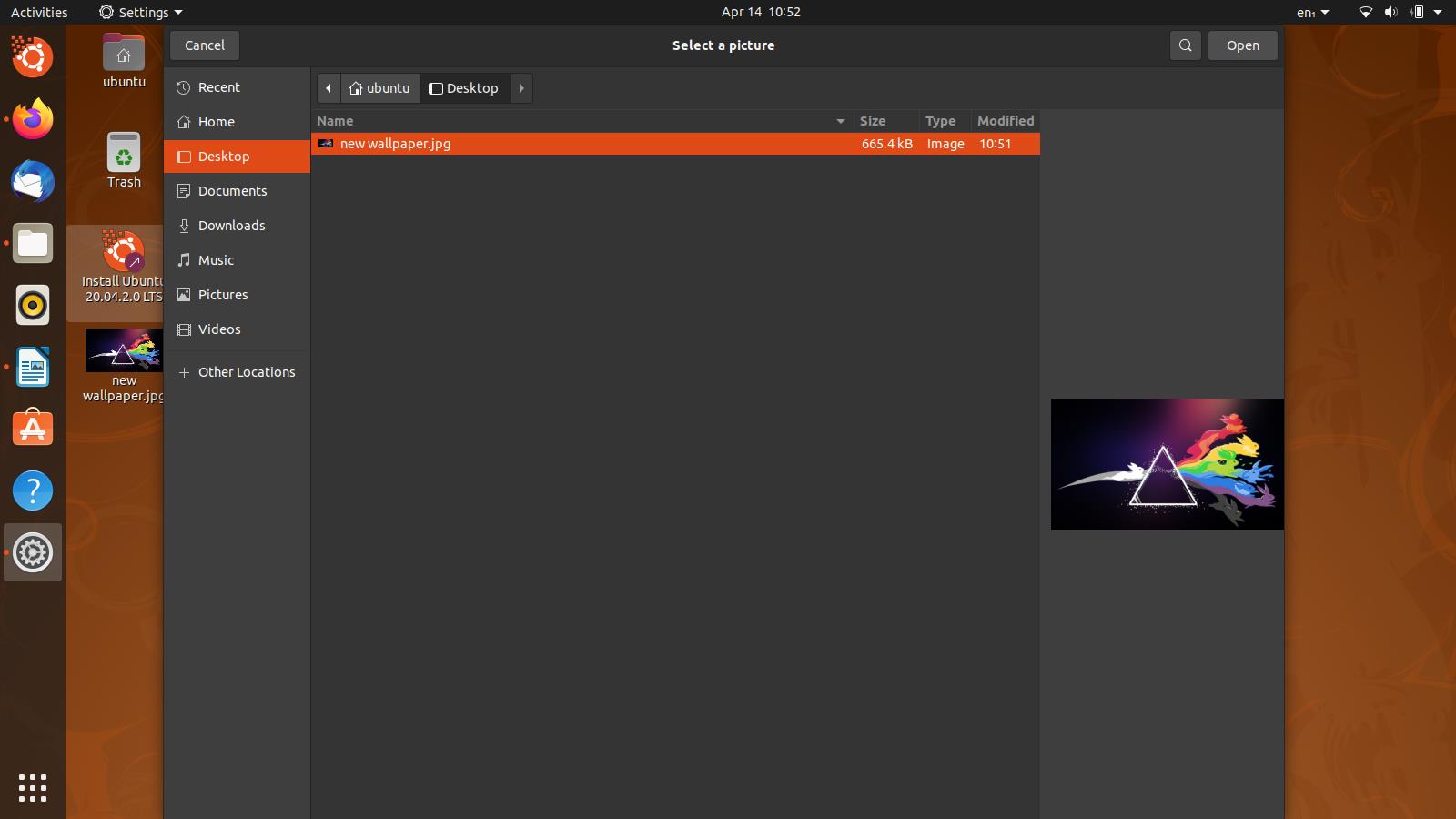This screenshot has height=819, width=1456.
Task: Click the 10:51 modified time cell
Action: pyautogui.click(x=996, y=144)
